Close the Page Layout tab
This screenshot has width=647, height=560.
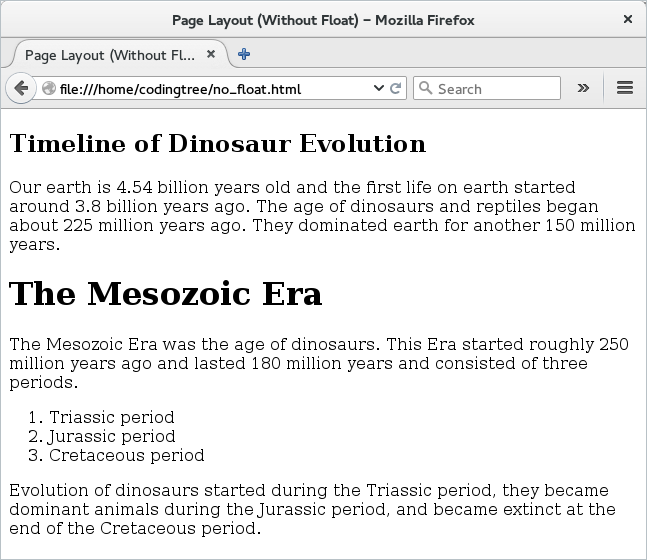[211, 55]
